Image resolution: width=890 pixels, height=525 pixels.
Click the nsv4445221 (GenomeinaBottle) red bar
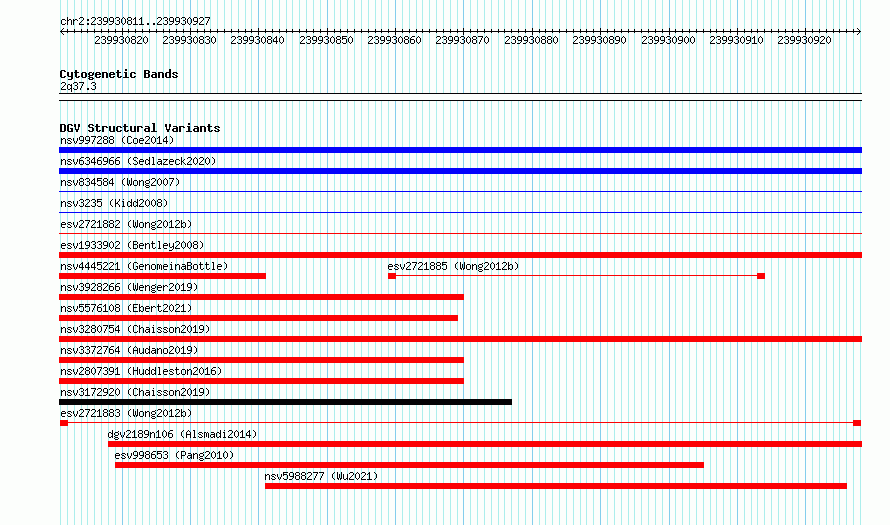click(x=162, y=276)
